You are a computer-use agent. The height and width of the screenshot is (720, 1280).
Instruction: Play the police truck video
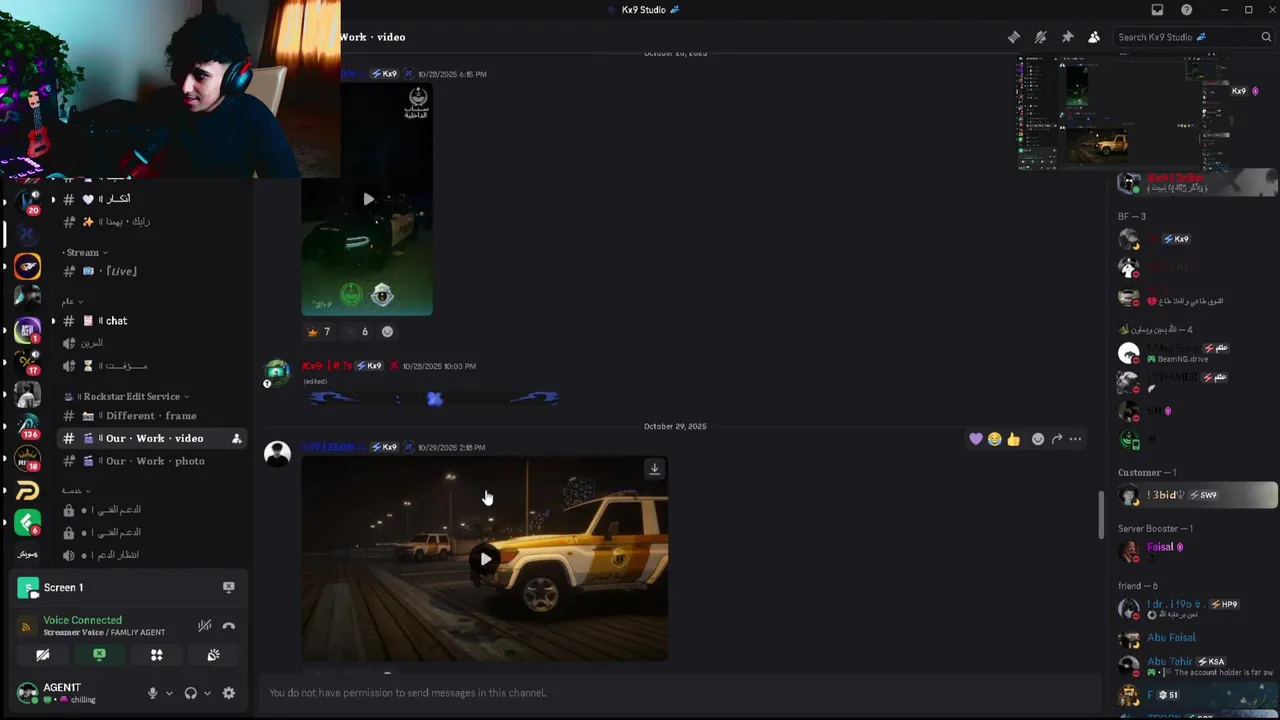click(x=485, y=559)
